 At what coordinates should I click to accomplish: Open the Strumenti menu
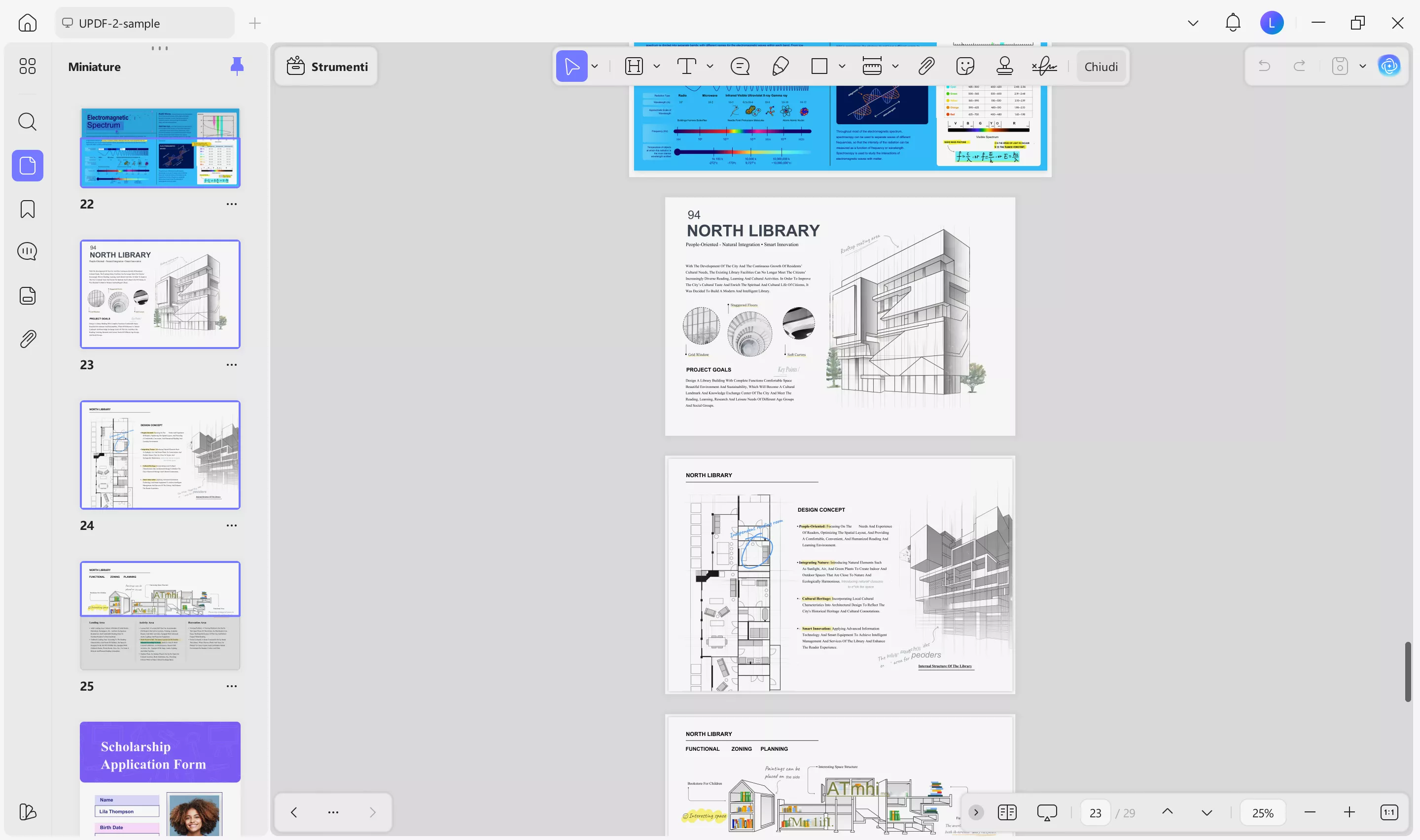click(x=326, y=66)
